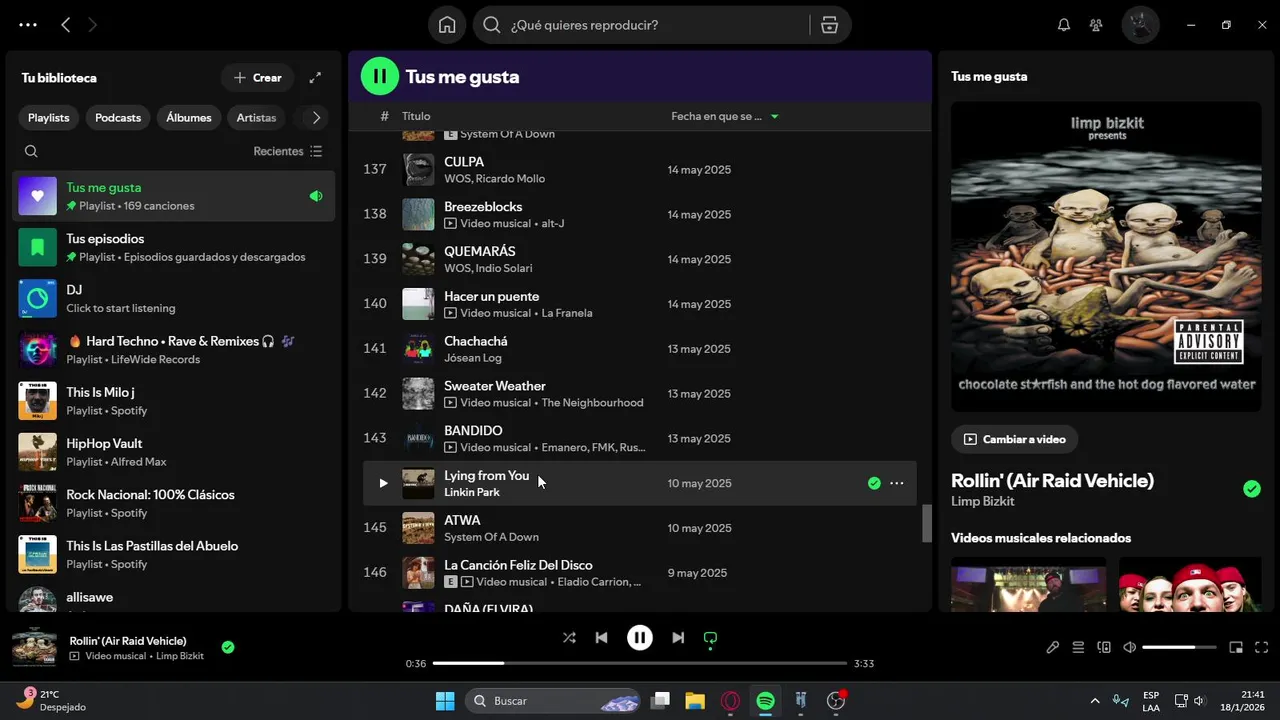The height and width of the screenshot is (720, 1280).
Task: Select the Artistas filter chip
Action: tap(256, 117)
